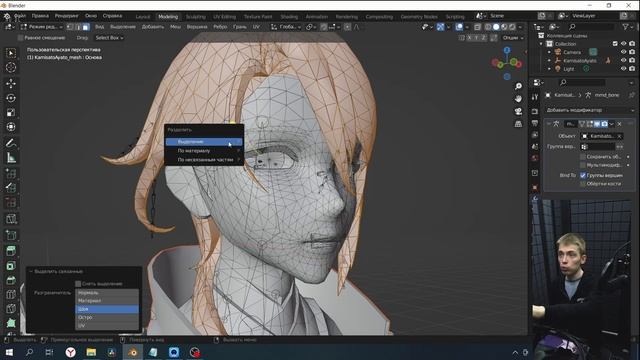Choose the Transform tool
The image size is (640, 360).
point(11,127)
